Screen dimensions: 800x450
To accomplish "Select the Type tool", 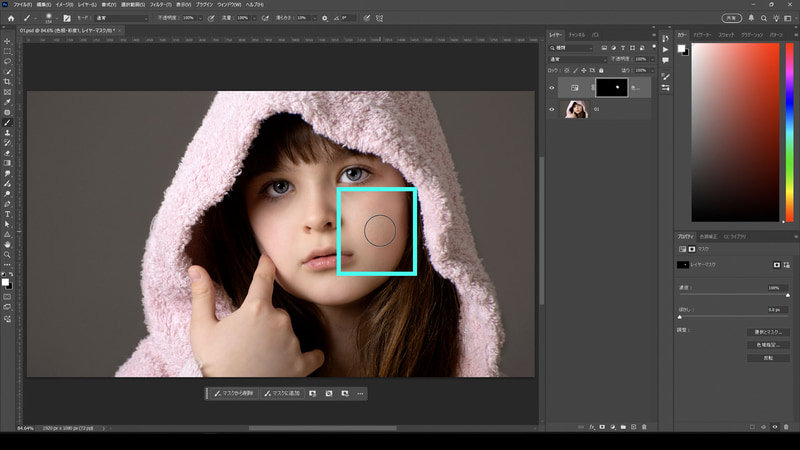I will [x=7, y=213].
